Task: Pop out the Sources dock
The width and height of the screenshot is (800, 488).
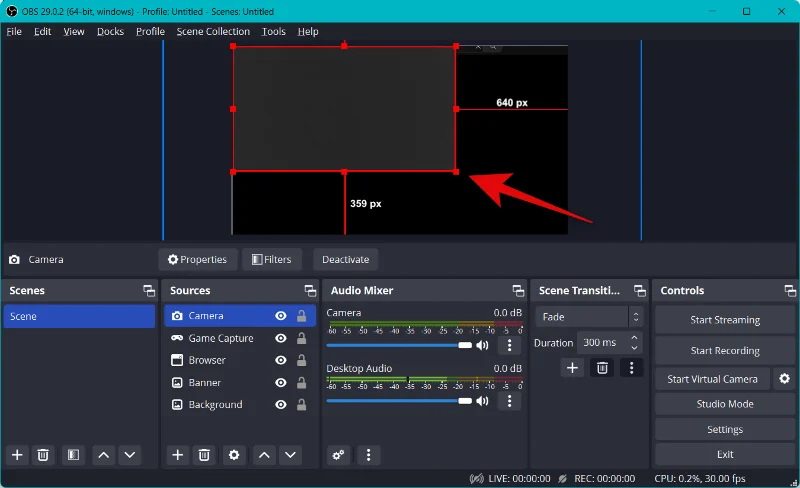Action: click(x=310, y=291)
